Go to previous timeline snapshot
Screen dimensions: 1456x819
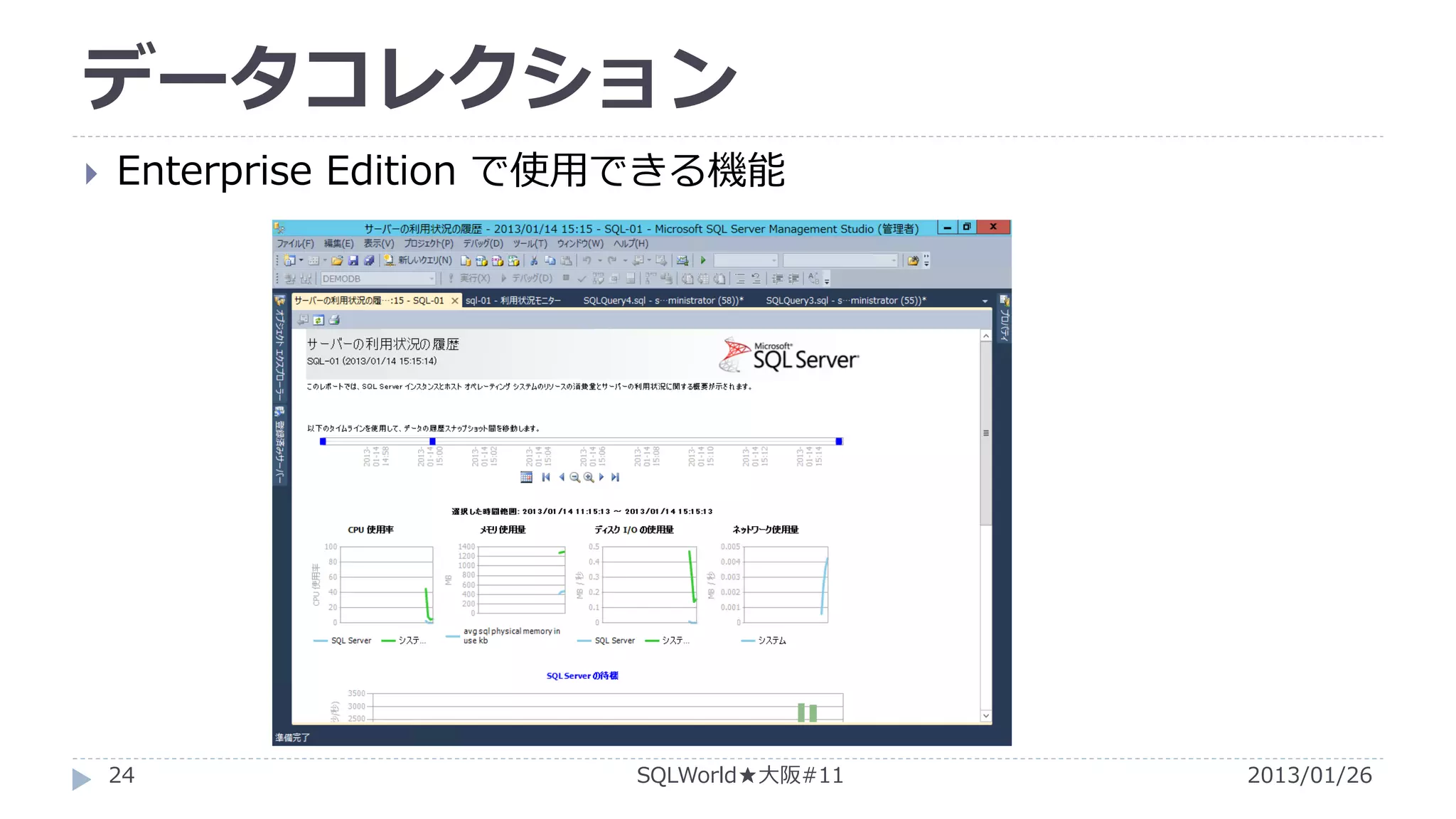[x=562, y=477]
